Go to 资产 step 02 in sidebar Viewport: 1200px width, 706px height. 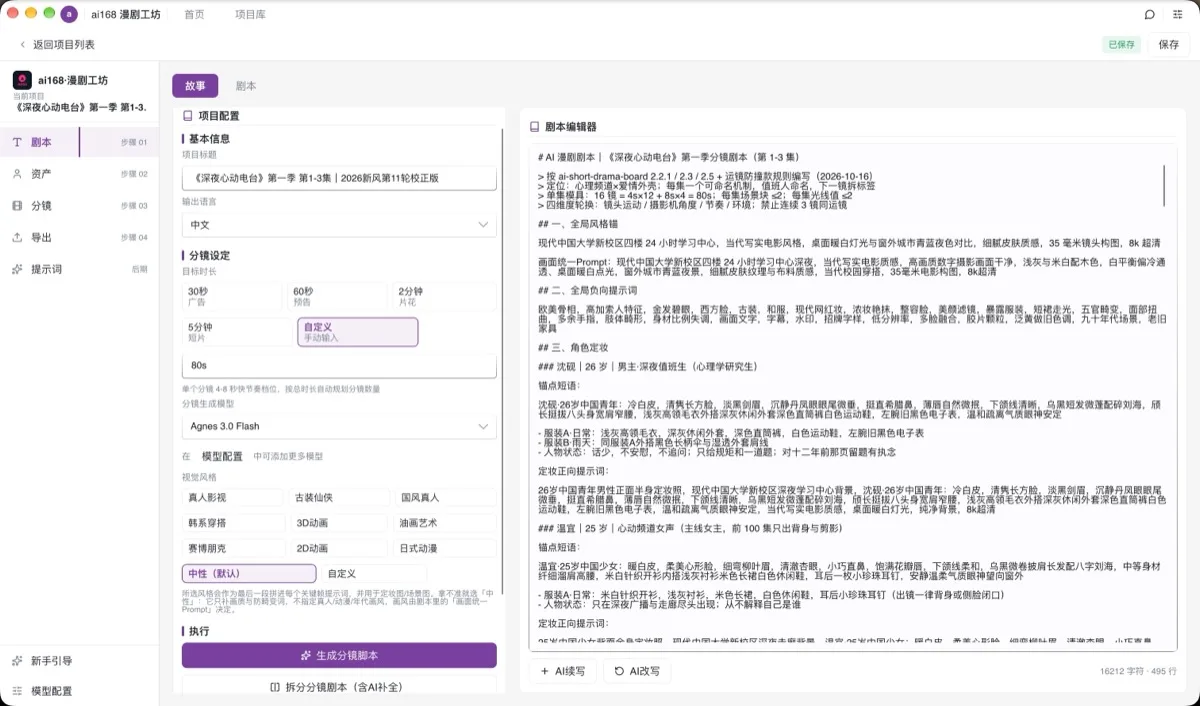(79, 174)
